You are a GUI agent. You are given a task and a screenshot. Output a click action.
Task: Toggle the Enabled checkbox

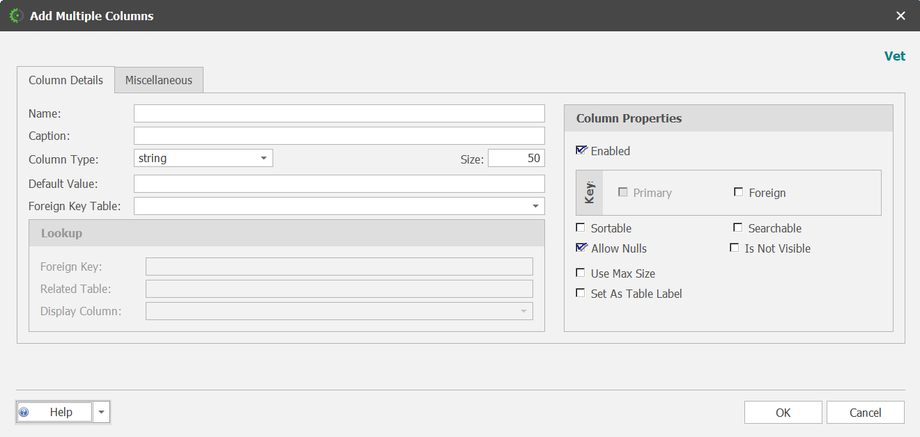pos(582,151)
